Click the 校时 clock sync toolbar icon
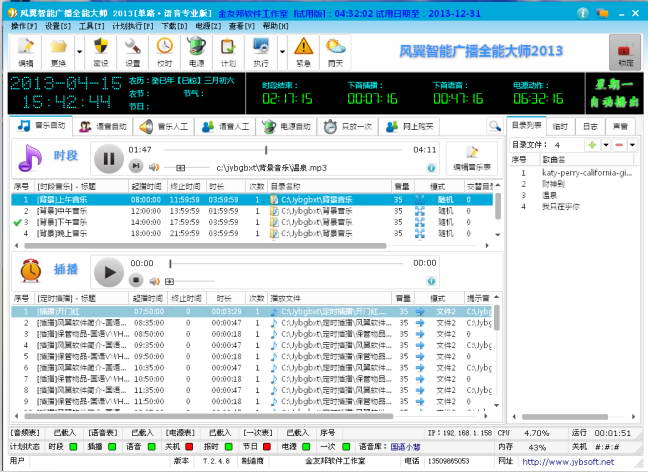Image resolution: width=648 pixels, height=472 pixels. click(x=164, y=52)
